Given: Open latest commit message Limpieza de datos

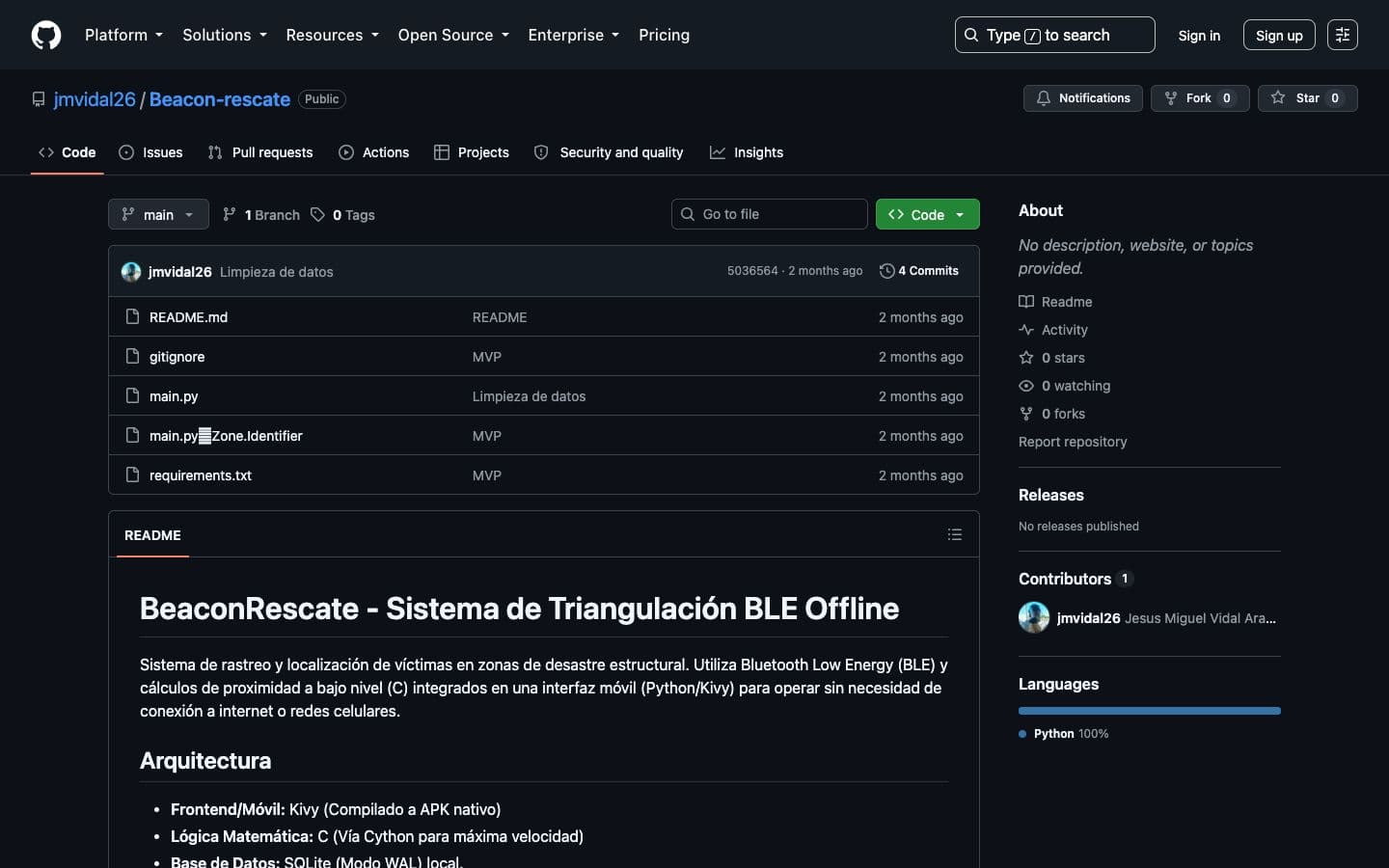Looking at the screenshot, I should click(x=276, y=272).
